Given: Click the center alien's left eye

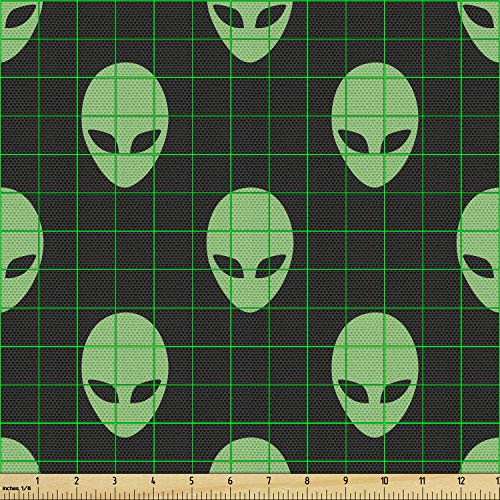Looking at the screenshot, I should point(229,266).
